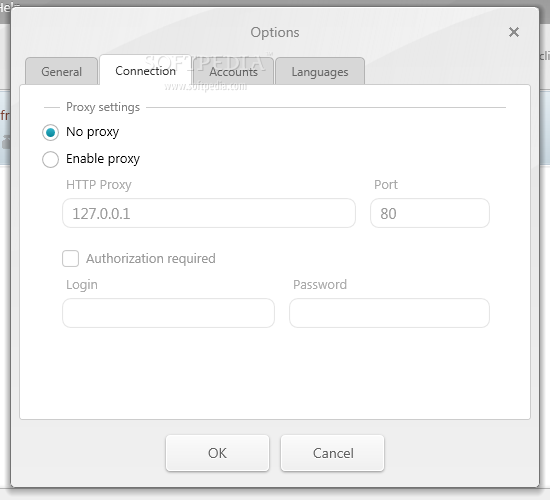Click the Proxy settings group heading
Image resolution: width=550 pixels, height=500 pixels.
(x=103, y=107)
